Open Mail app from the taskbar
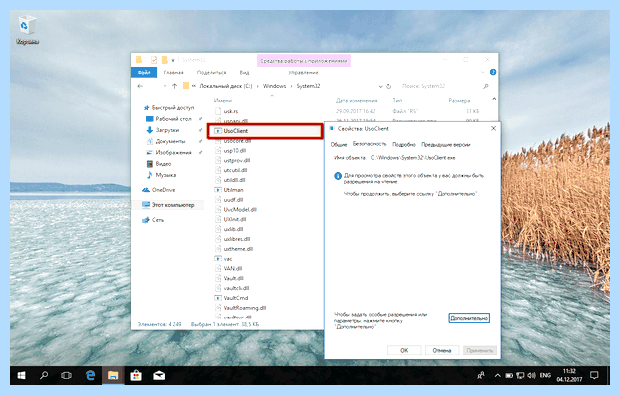Viewport: 620px width, 395px height. pos(159,375)
